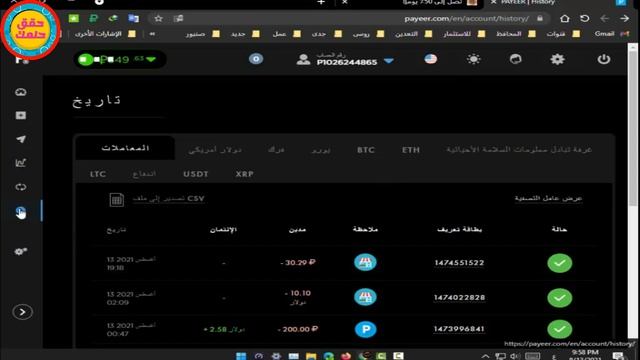Open the قنوات bookmarks folder
640x360 pixels.
pos(563,34)
